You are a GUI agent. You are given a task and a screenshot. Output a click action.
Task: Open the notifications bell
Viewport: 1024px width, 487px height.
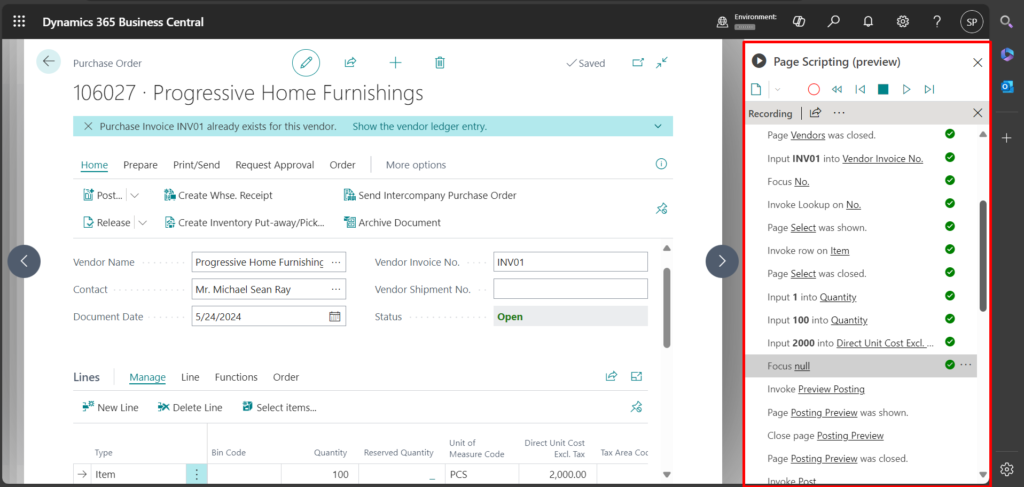coord(868,22)
